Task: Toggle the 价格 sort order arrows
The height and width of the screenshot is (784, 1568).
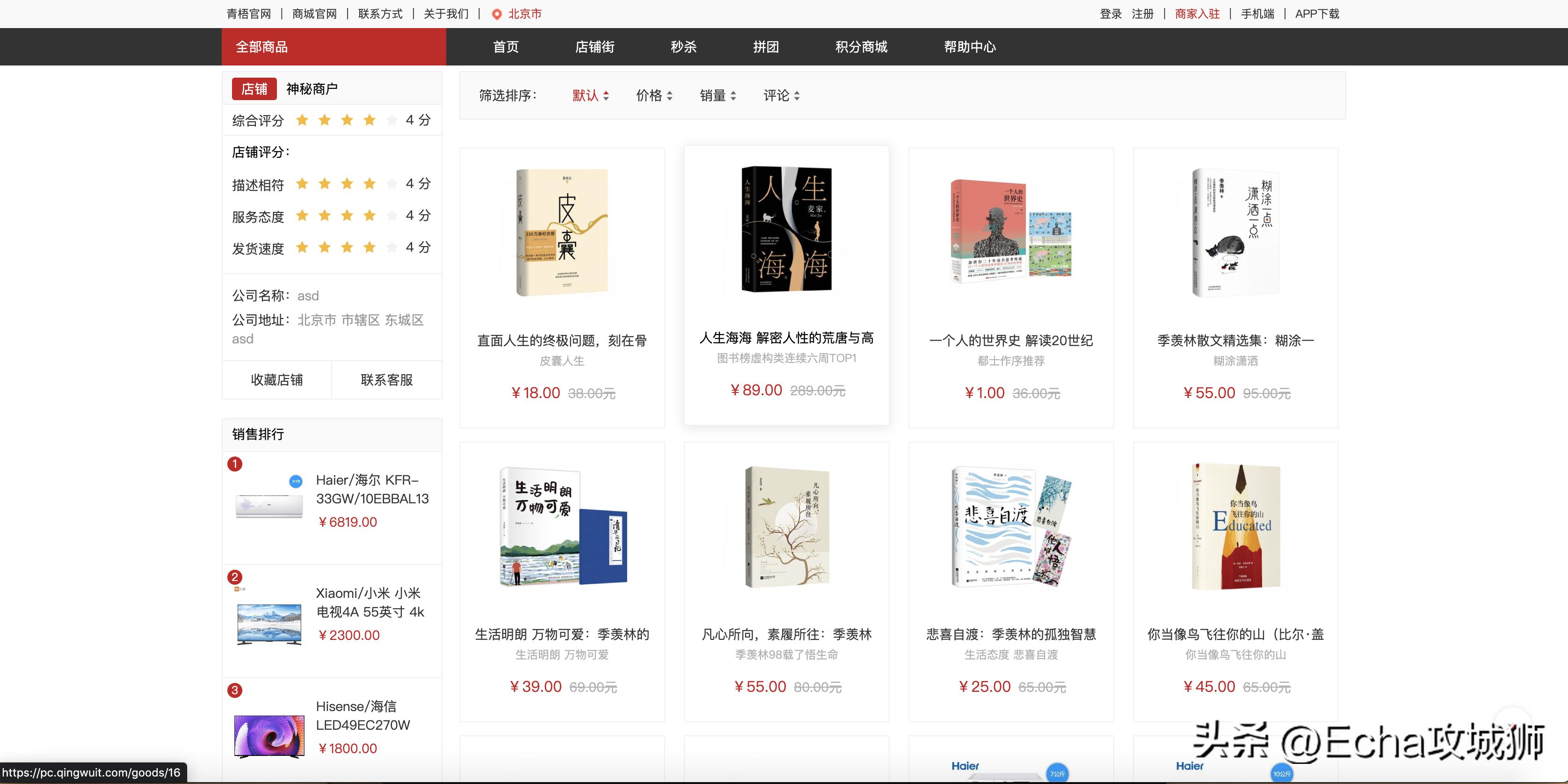Action: coord(670,95)
